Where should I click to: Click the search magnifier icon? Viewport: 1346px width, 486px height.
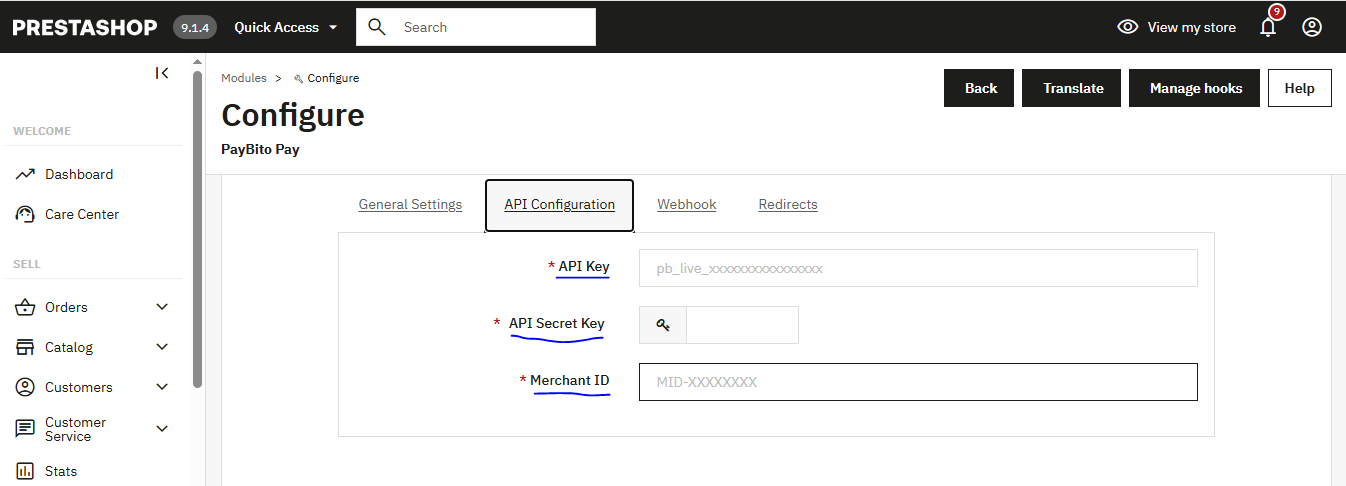[x=377, y=27]
